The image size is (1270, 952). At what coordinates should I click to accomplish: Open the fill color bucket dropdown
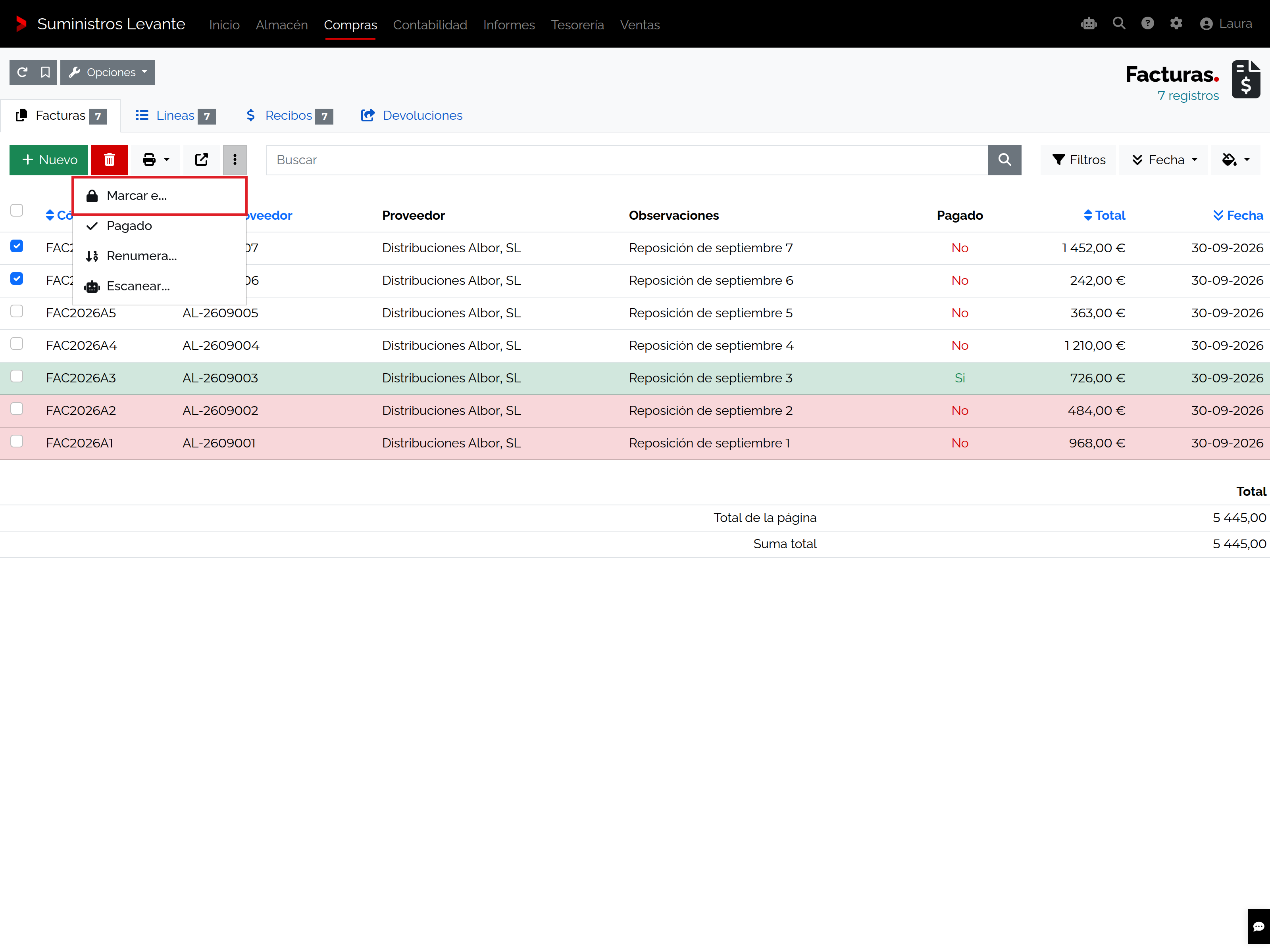1235,159
